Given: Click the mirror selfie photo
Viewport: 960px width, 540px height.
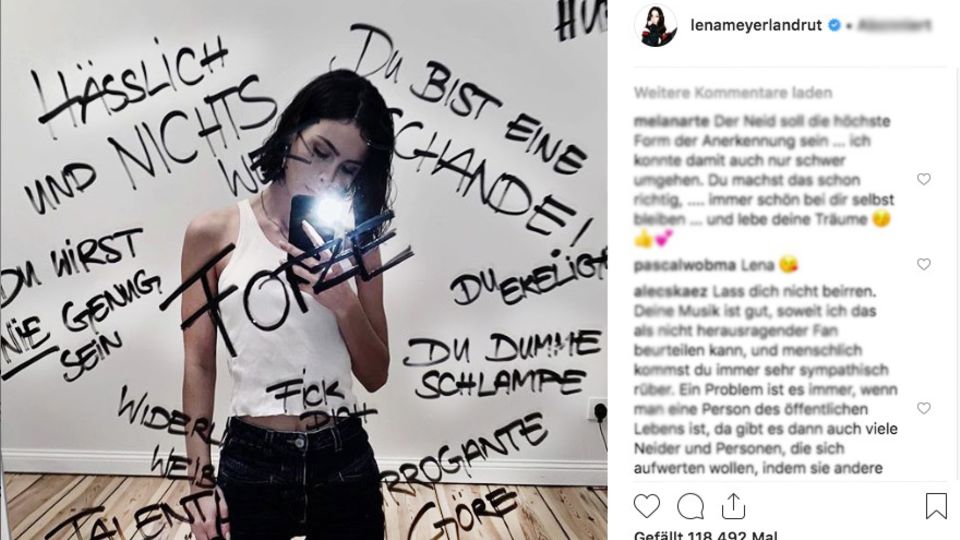Looking at the screenshot, I should (x=304, y=270).
